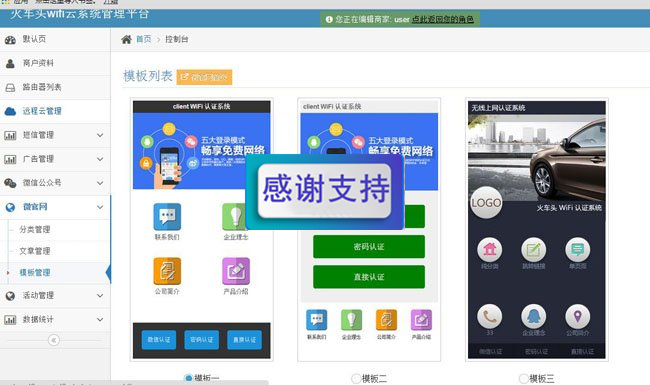Open the 分类管理 submenu item
Viewport: 650px width, 385px height.
click(x=35, y=230)
